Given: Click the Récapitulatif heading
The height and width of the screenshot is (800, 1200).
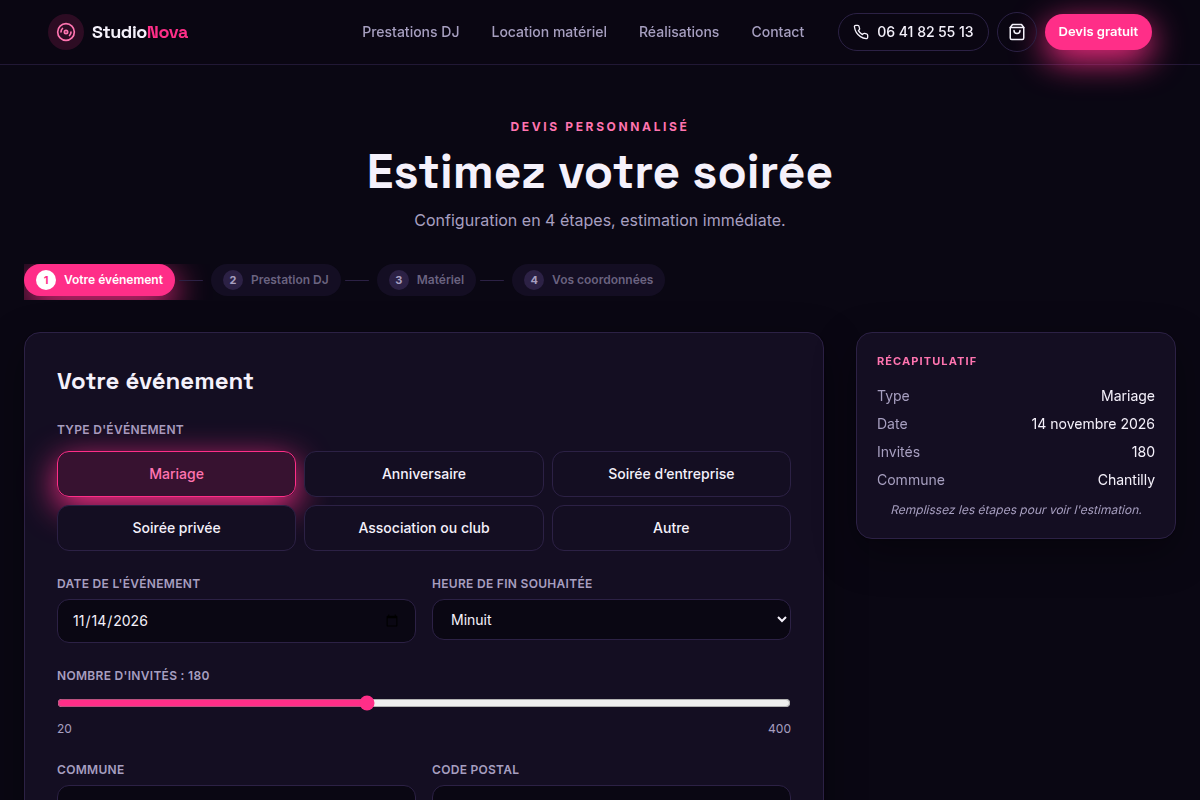Looking at the screenshot, I should [927, 361].
